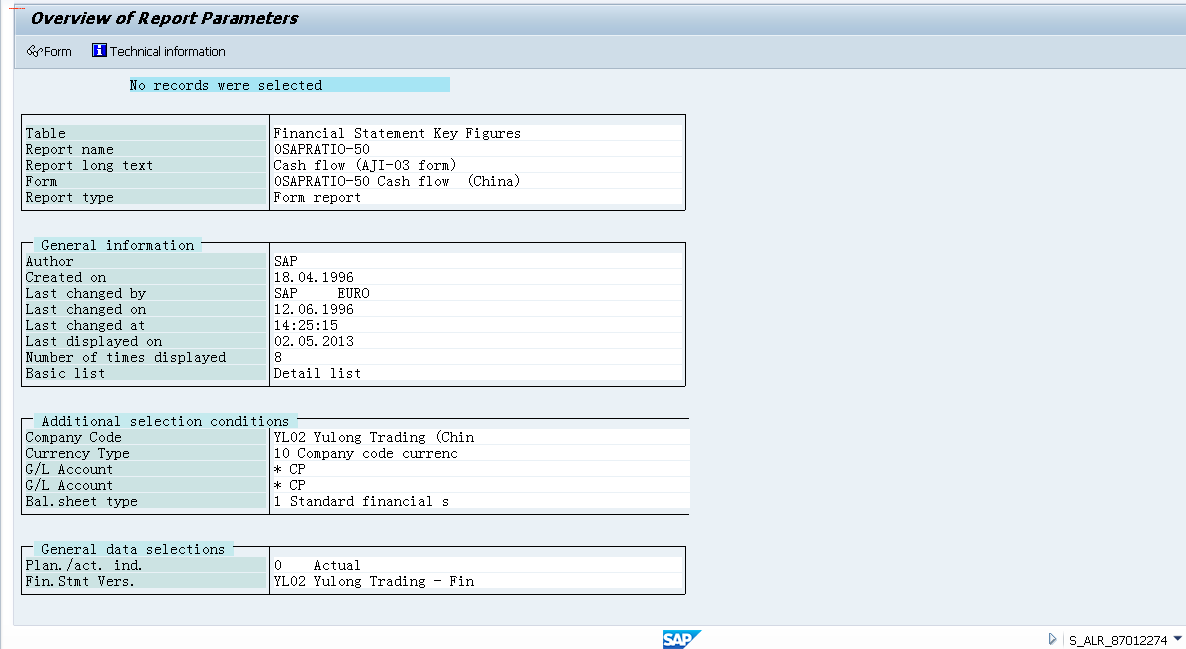Click the 'SAP EURO' last changed by value
Viewport: 1186px width, 649px height.
coord(321,293)
